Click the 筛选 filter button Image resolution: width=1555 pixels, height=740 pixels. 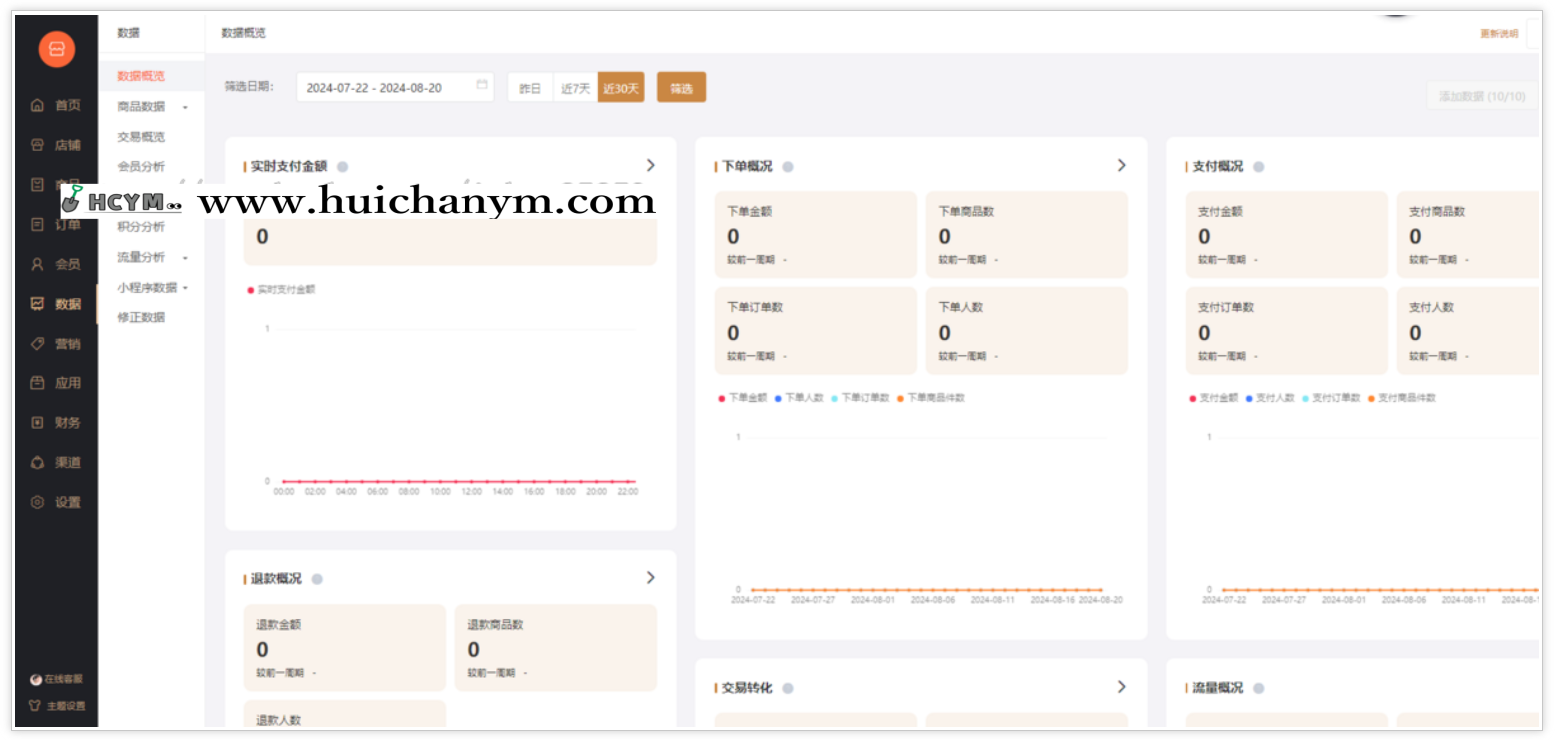coord(681,87)
